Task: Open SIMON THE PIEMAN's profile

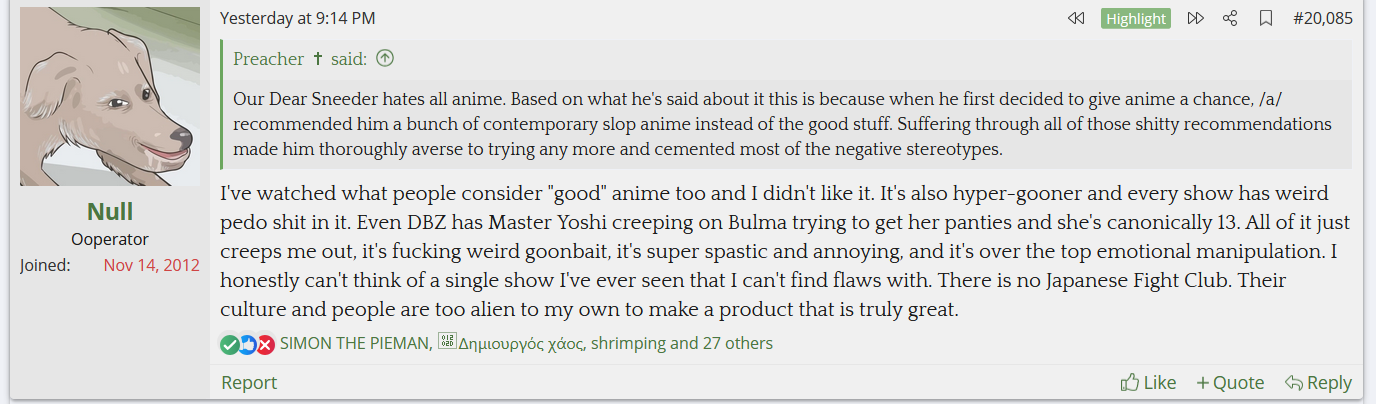Action: pos(355,344)
